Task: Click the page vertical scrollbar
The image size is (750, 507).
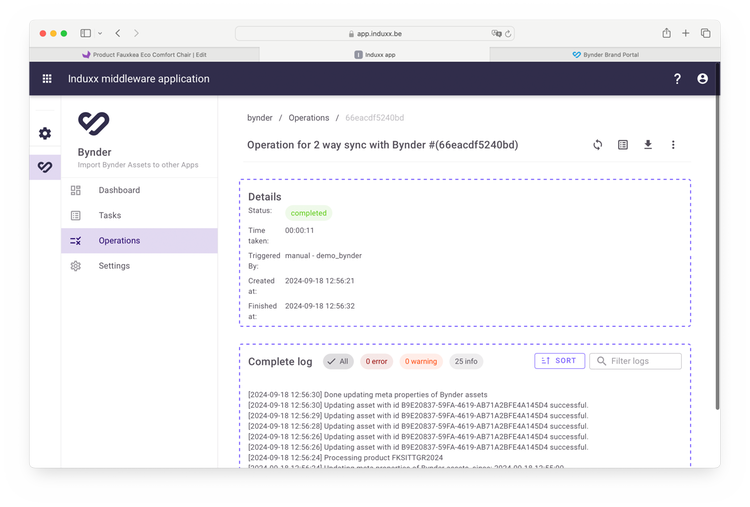Action: [717, 252]
